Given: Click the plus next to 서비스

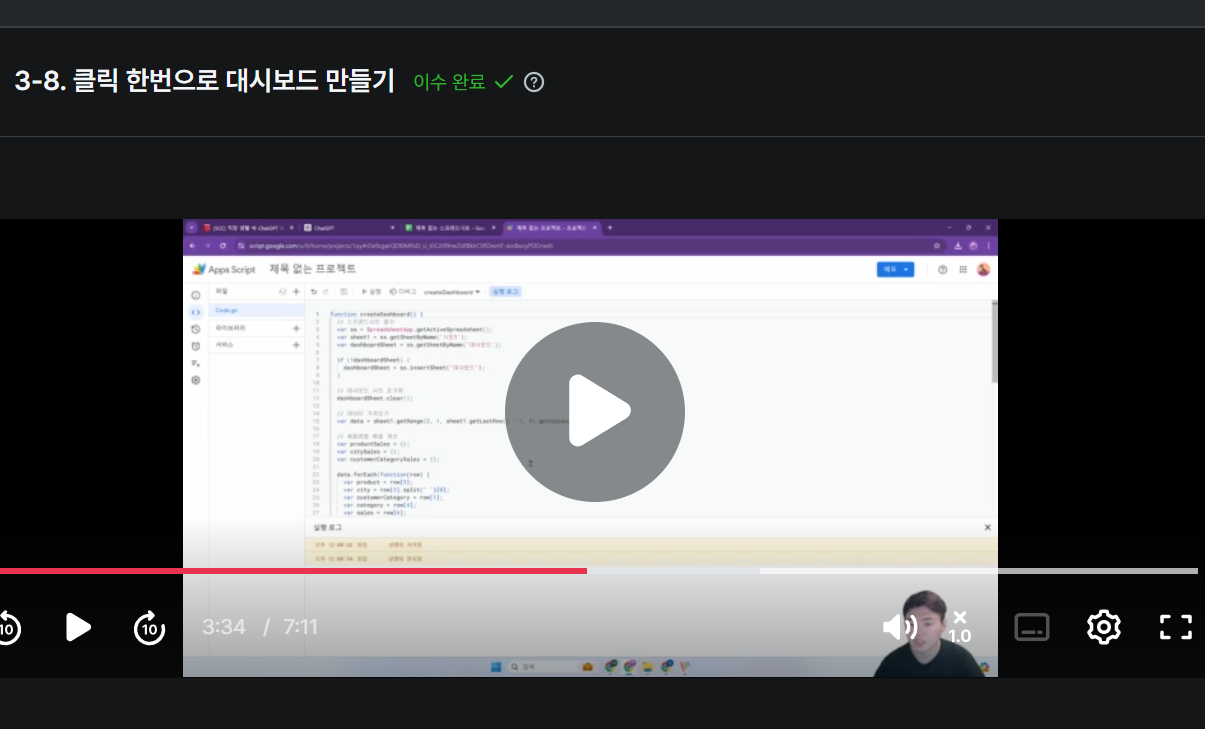Looking at the screenshot, I should [x=296, y=345].
